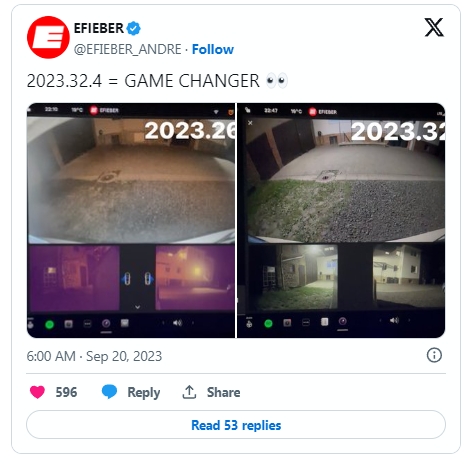Open the 2023.32 right camera photo
The height and width of the screenshot is (465, 474).
[x=341, y=220]
